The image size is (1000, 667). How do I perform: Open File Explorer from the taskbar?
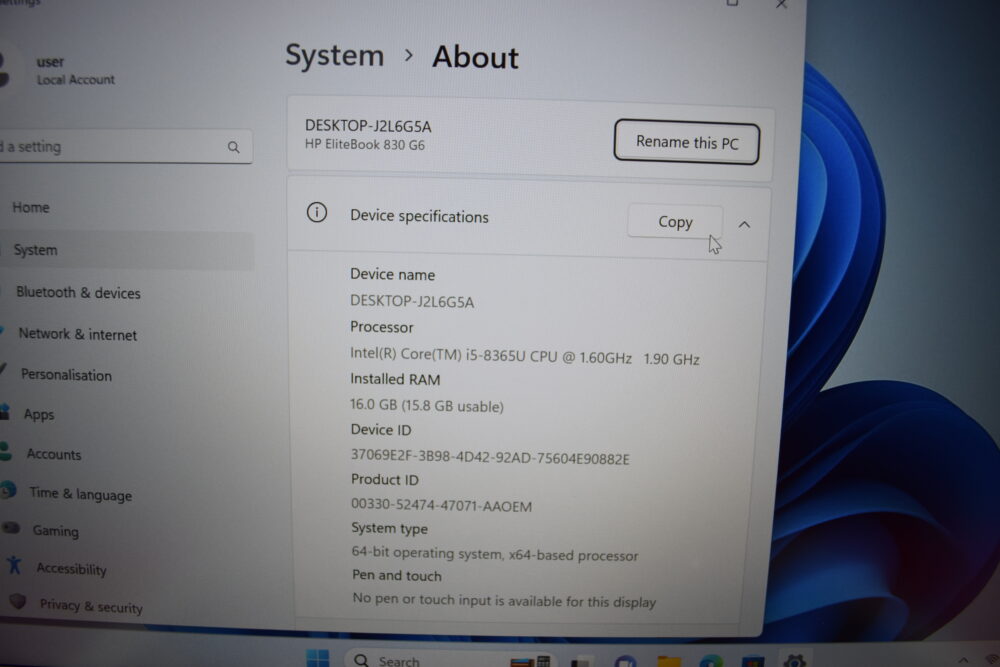click(669, 661)
